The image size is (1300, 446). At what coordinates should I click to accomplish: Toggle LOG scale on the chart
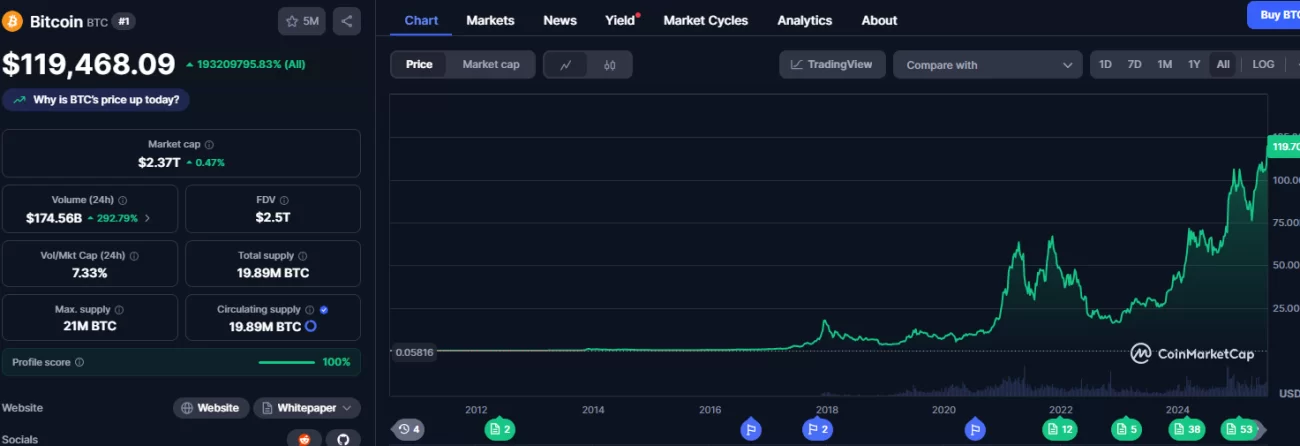click(1263, 64)
